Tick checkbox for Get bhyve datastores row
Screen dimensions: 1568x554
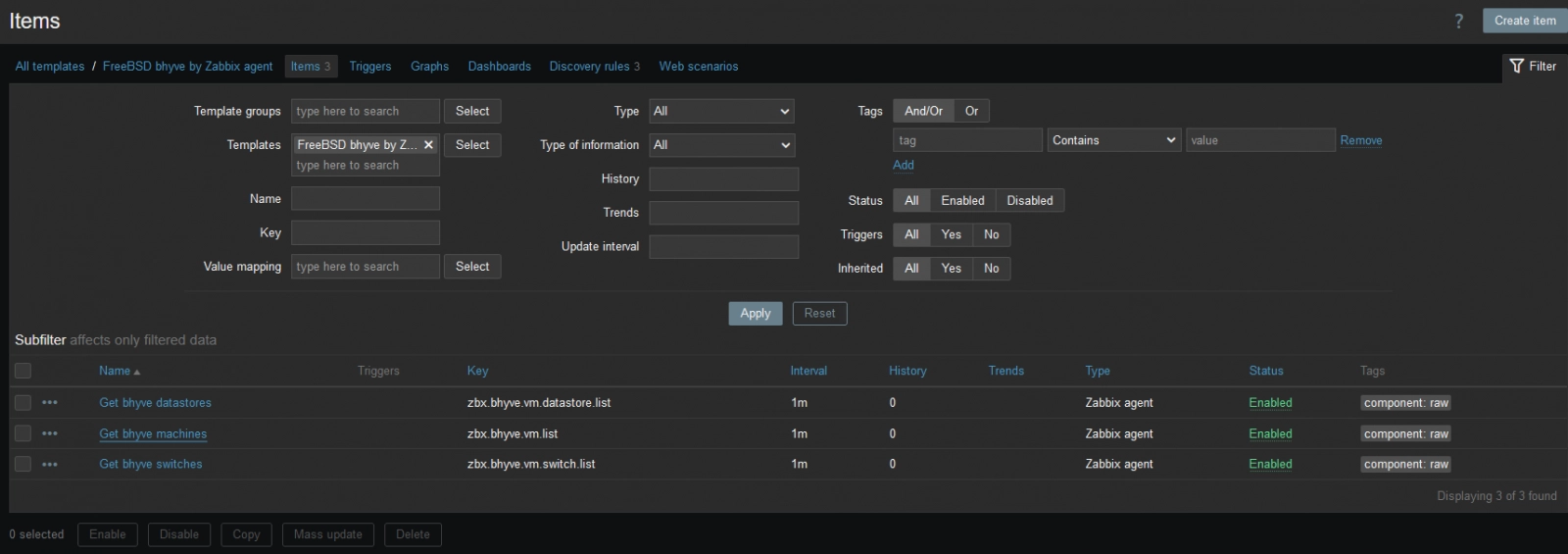[x=24, y=402]
